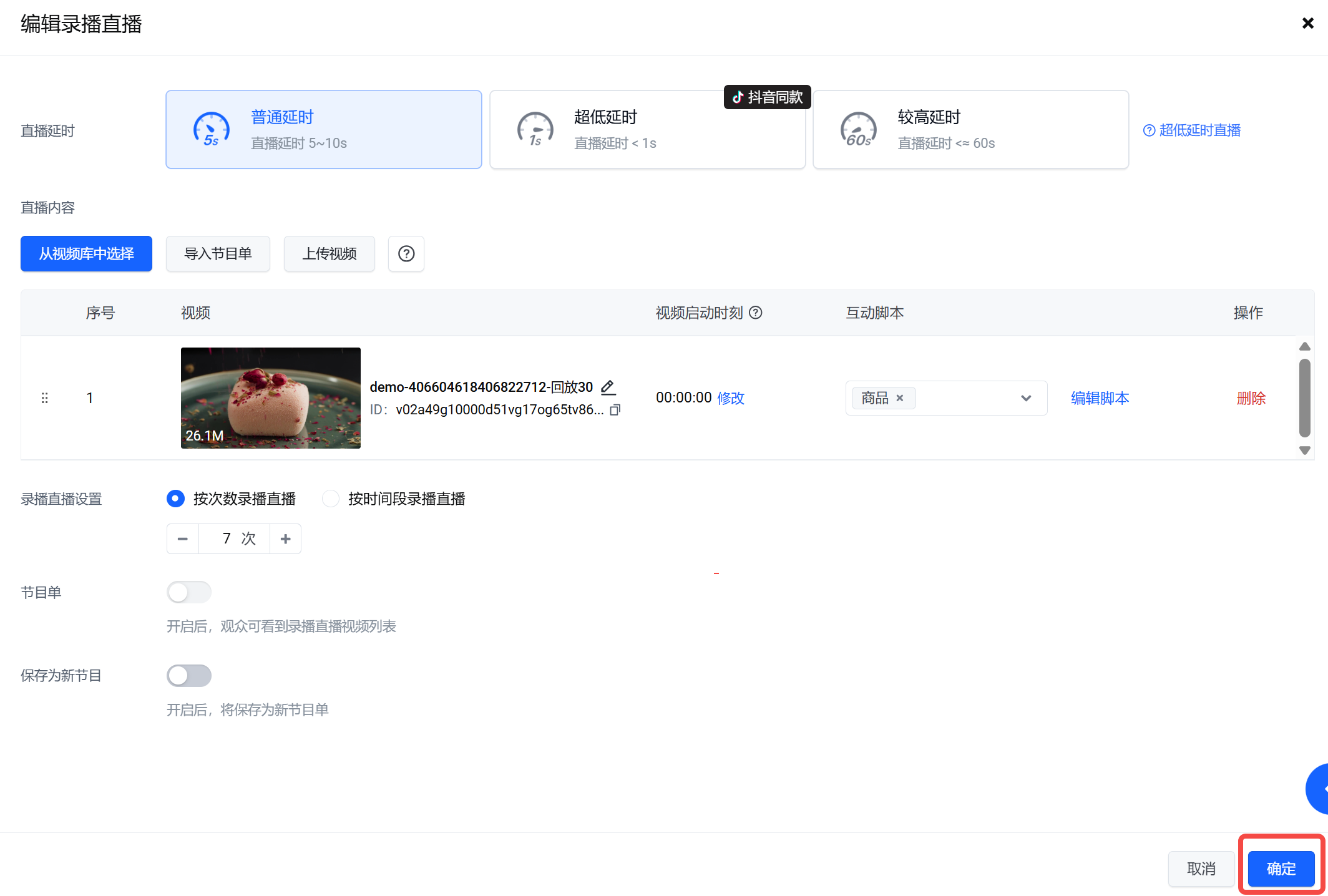Click the 编辑脚本 link
The image size is (1328, 896).
coord(1100,398)
